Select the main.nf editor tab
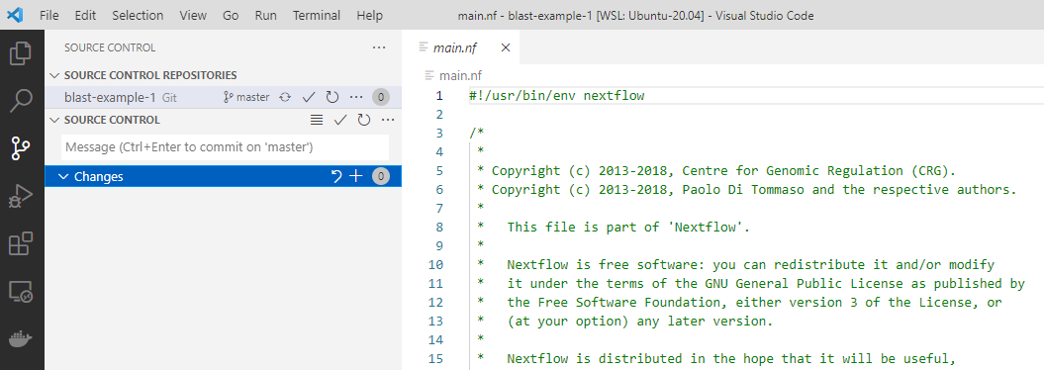The height and width of the screenshot is (370, 1044). pos(460,48)
